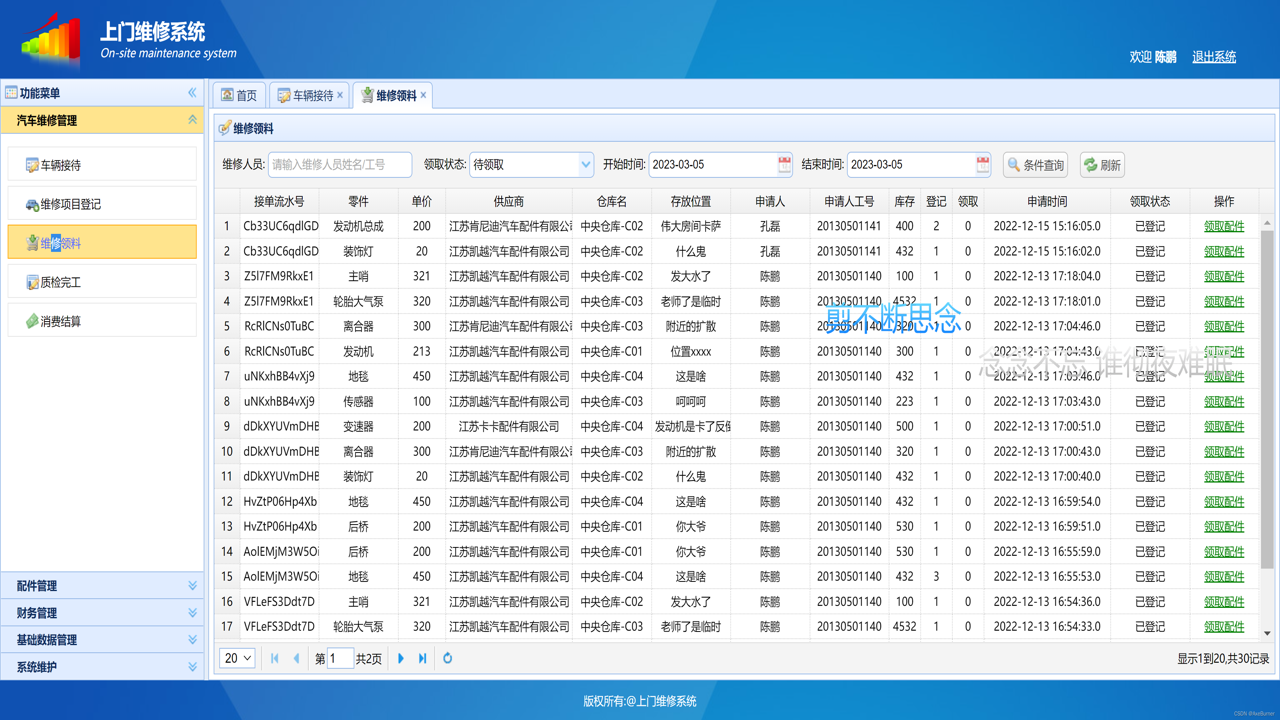Click the username 陈鹏 in header

(1166, 57)
